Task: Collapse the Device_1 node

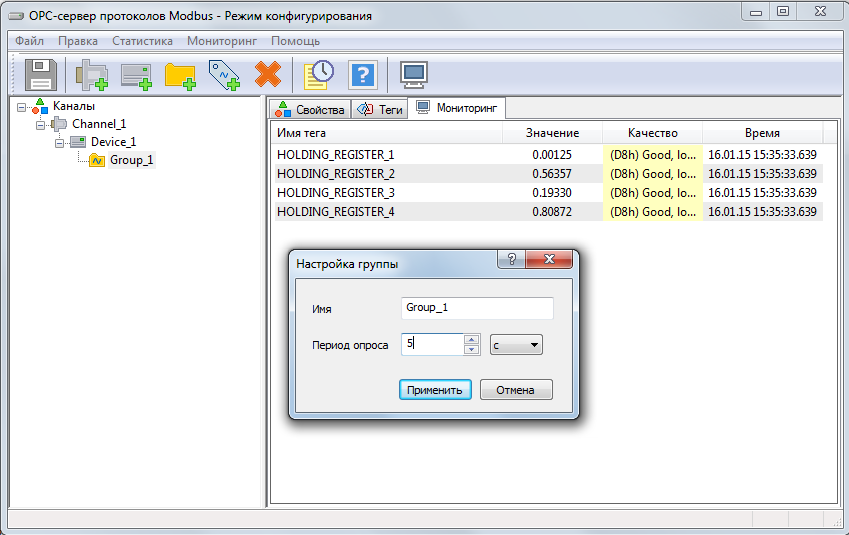Action: (x=59, y=143)
